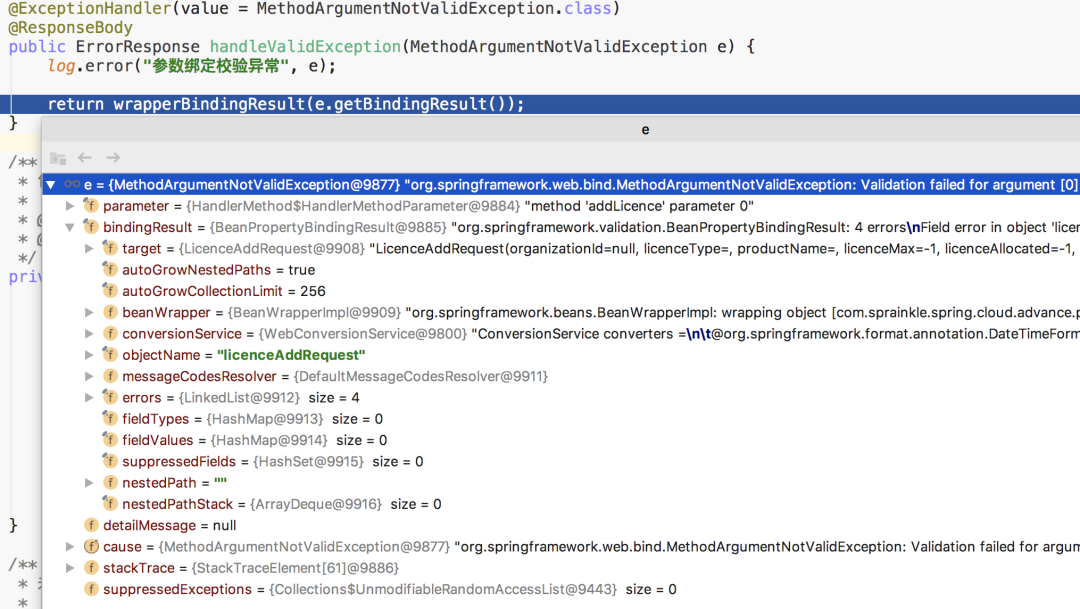Expand the 'messageCodesResolver' node

[90, 377]
